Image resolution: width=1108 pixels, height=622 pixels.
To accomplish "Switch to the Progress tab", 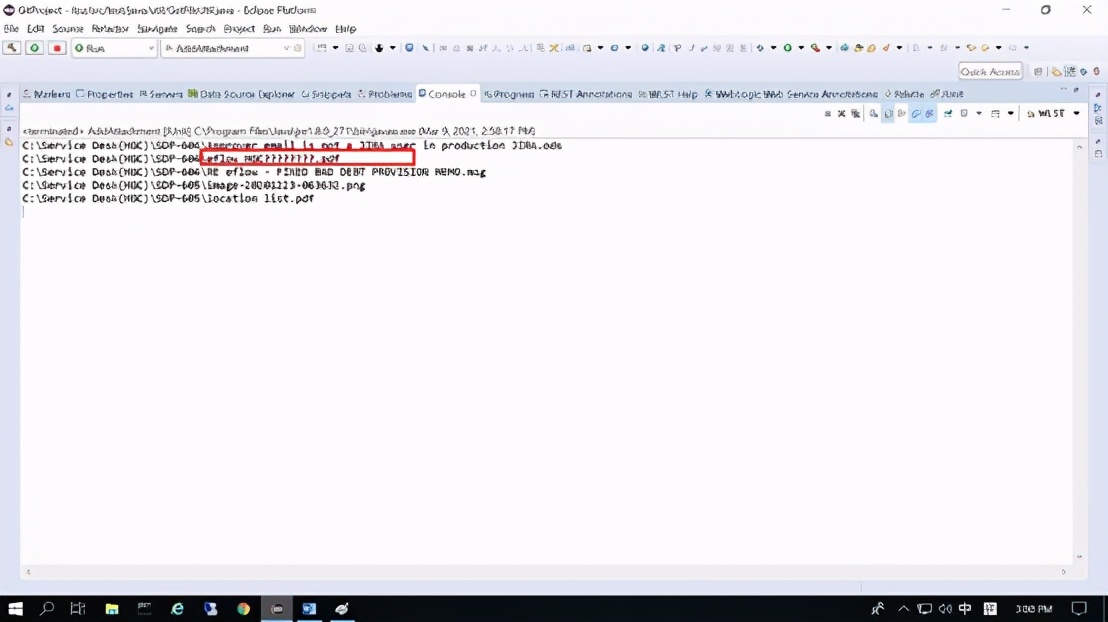I will 509,94.
